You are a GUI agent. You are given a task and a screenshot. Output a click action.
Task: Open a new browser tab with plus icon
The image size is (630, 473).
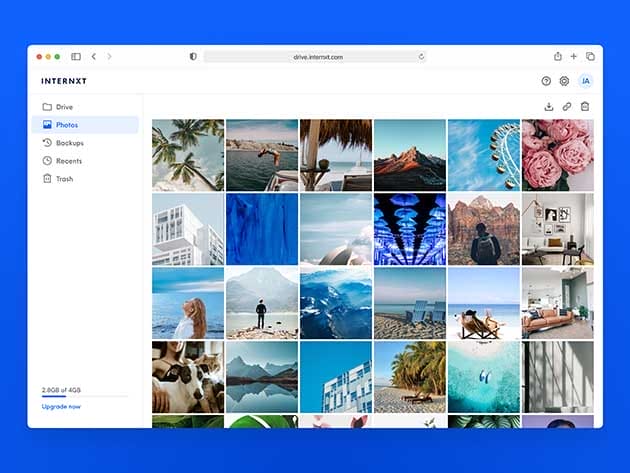pyautogui.click(x=574, y=57)
